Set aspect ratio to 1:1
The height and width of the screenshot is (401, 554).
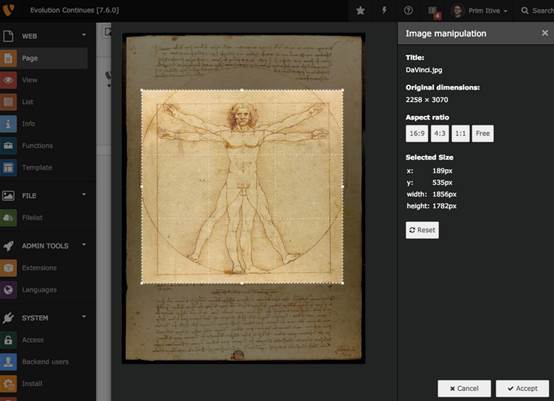(x=460, y=134)
